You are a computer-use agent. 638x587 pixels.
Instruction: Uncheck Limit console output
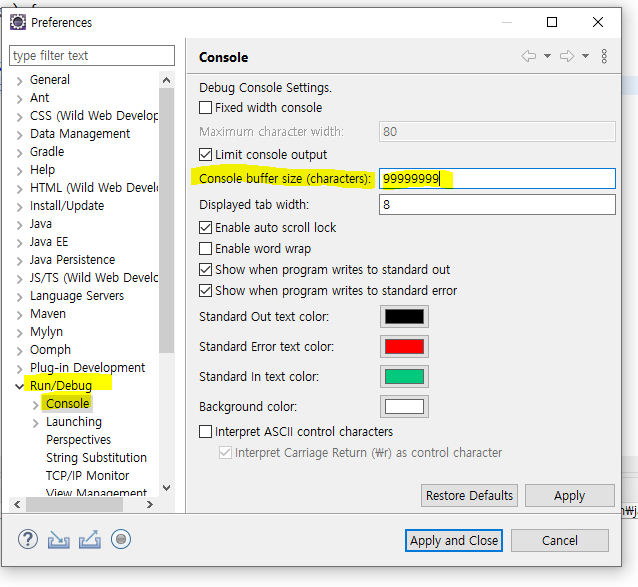[x=205, y=155]
